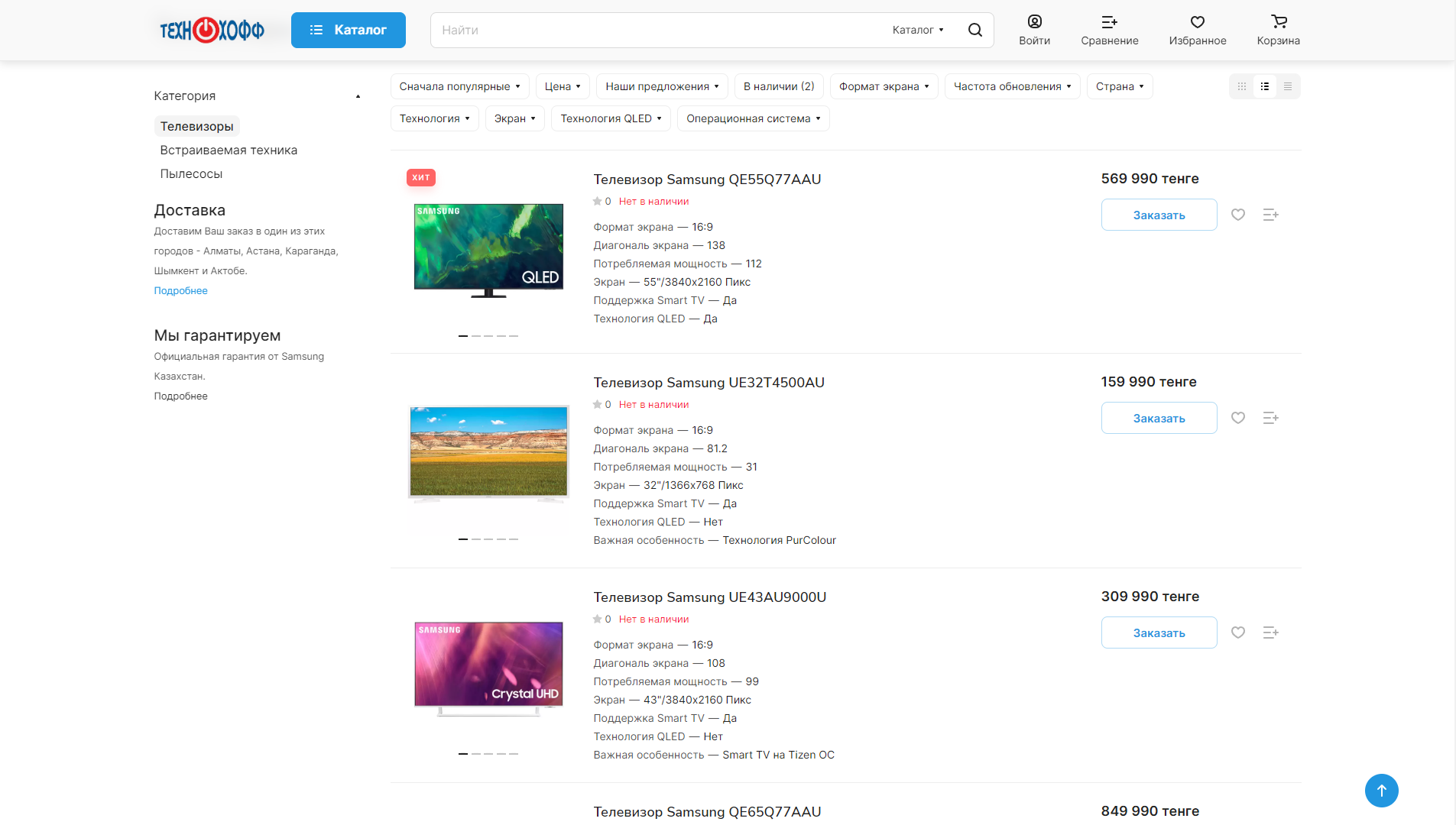Open the Сначала популярные sort dropdown
This screenshot has height=825, width=1456.
click(x=460, y=86)
